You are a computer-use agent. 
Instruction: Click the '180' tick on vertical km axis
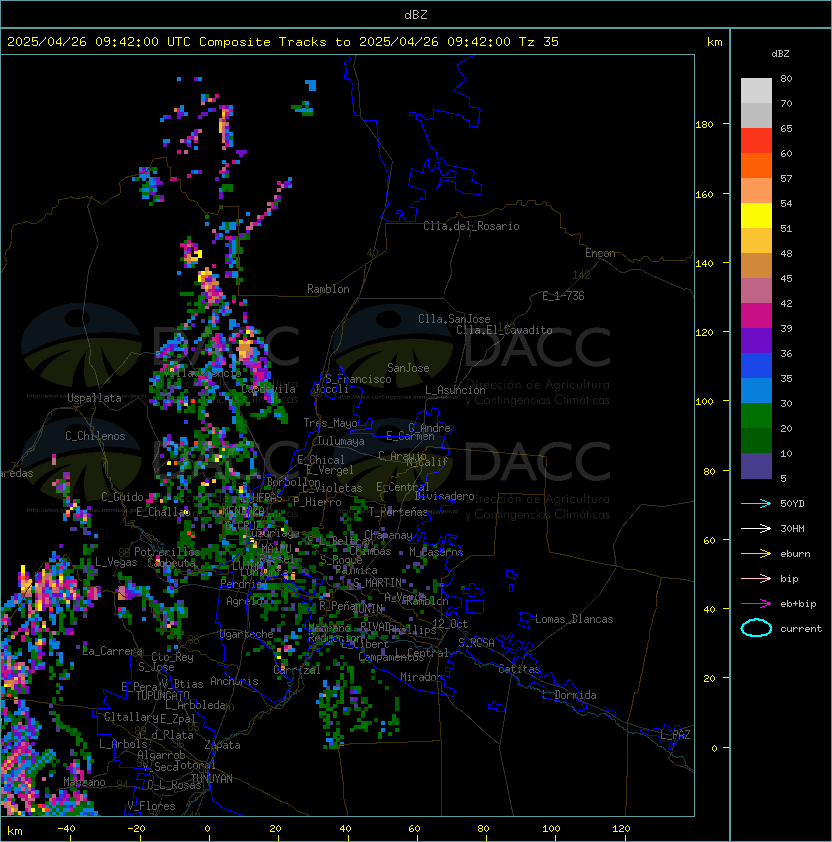[704, 125]
